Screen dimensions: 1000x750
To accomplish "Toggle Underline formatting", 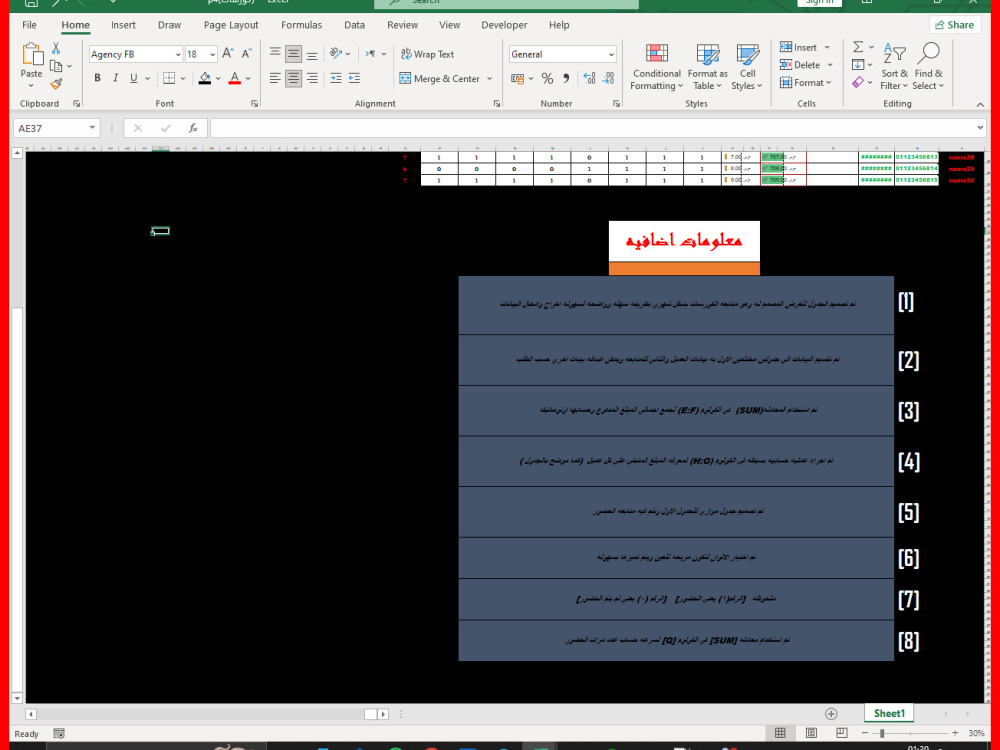I will pos(133,78).
